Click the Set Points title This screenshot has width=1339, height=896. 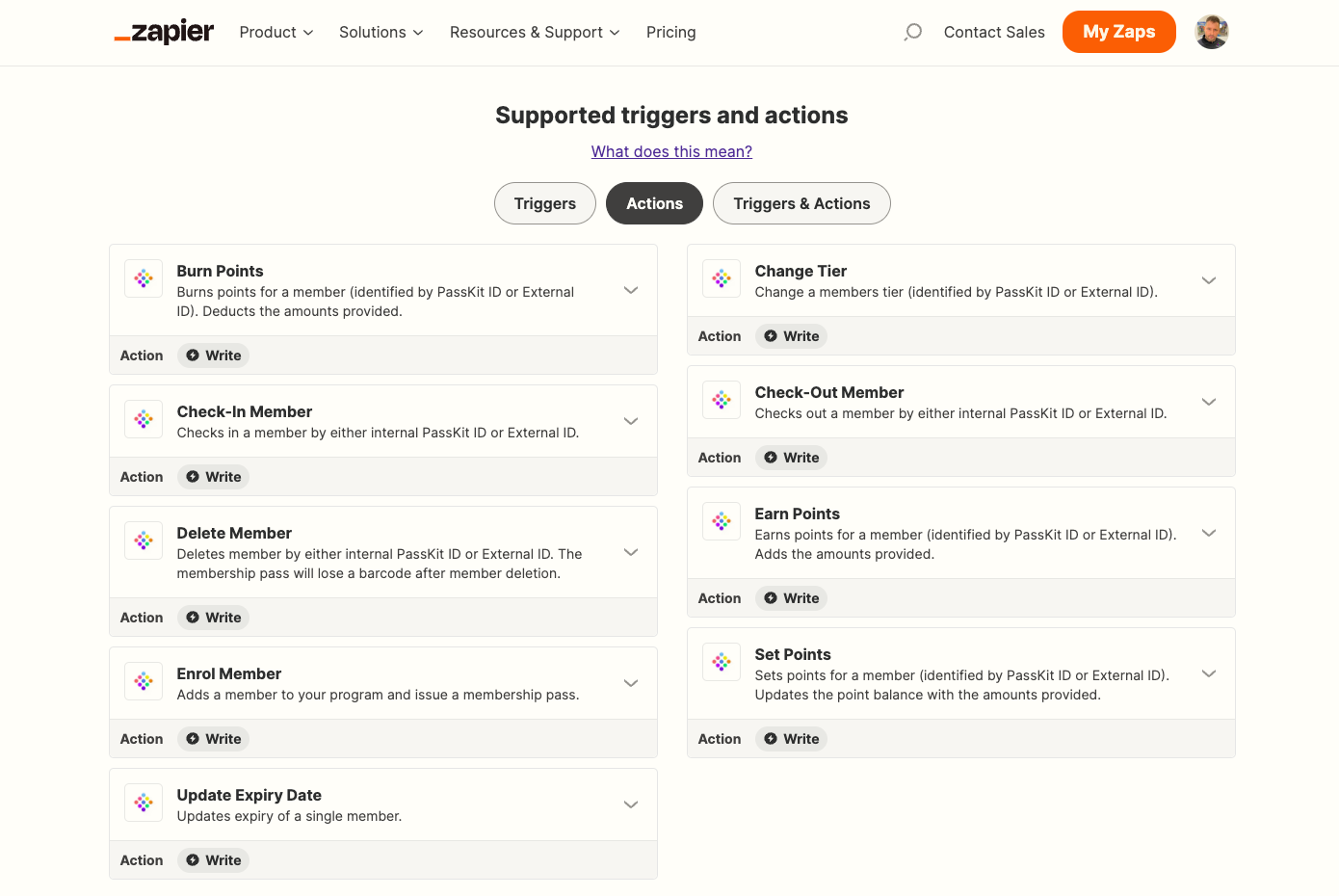click(x=793, y=655)
